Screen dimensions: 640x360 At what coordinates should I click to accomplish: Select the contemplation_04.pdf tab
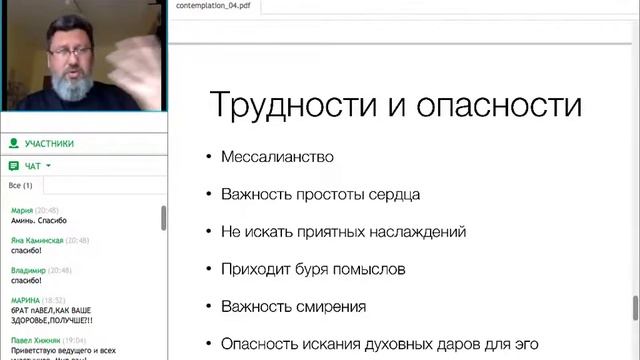[213, 6]
